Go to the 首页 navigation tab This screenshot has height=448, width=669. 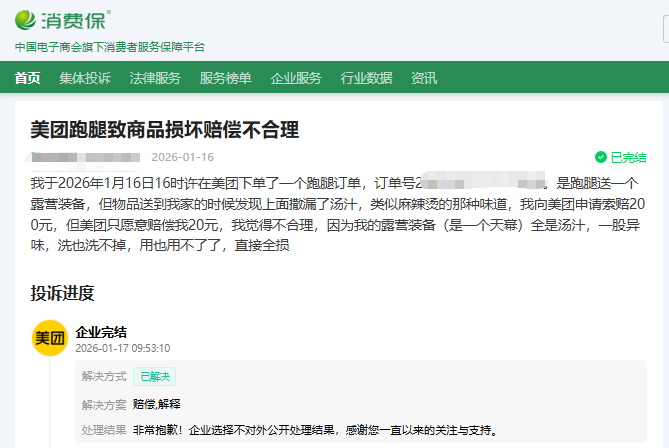click(x=28, y=78)
